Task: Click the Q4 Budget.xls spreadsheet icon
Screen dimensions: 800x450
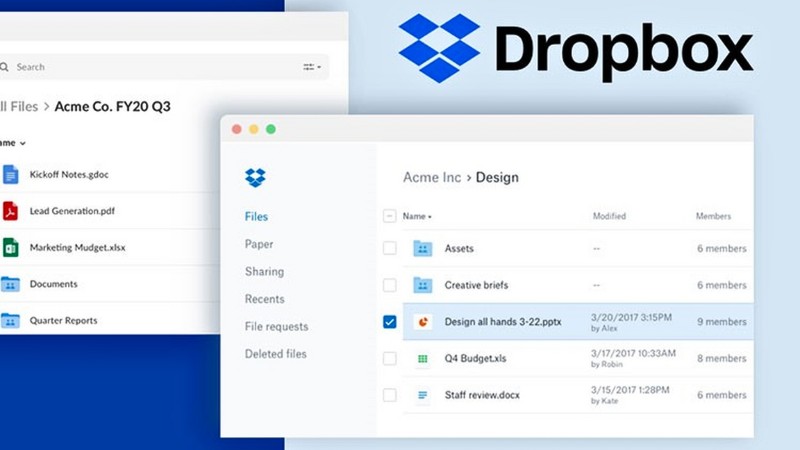Action: pos(422,359)
